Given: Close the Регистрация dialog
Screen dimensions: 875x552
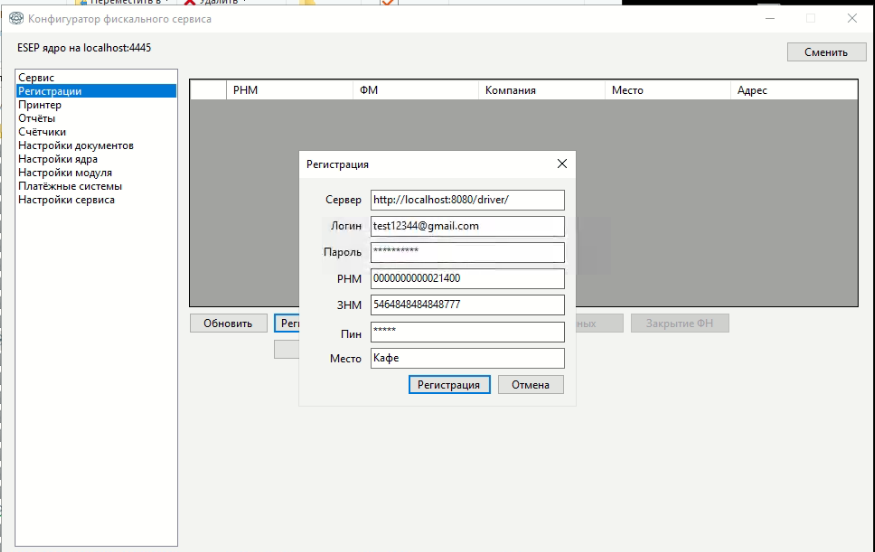Looking at the screenshot, I should (562, 164).
